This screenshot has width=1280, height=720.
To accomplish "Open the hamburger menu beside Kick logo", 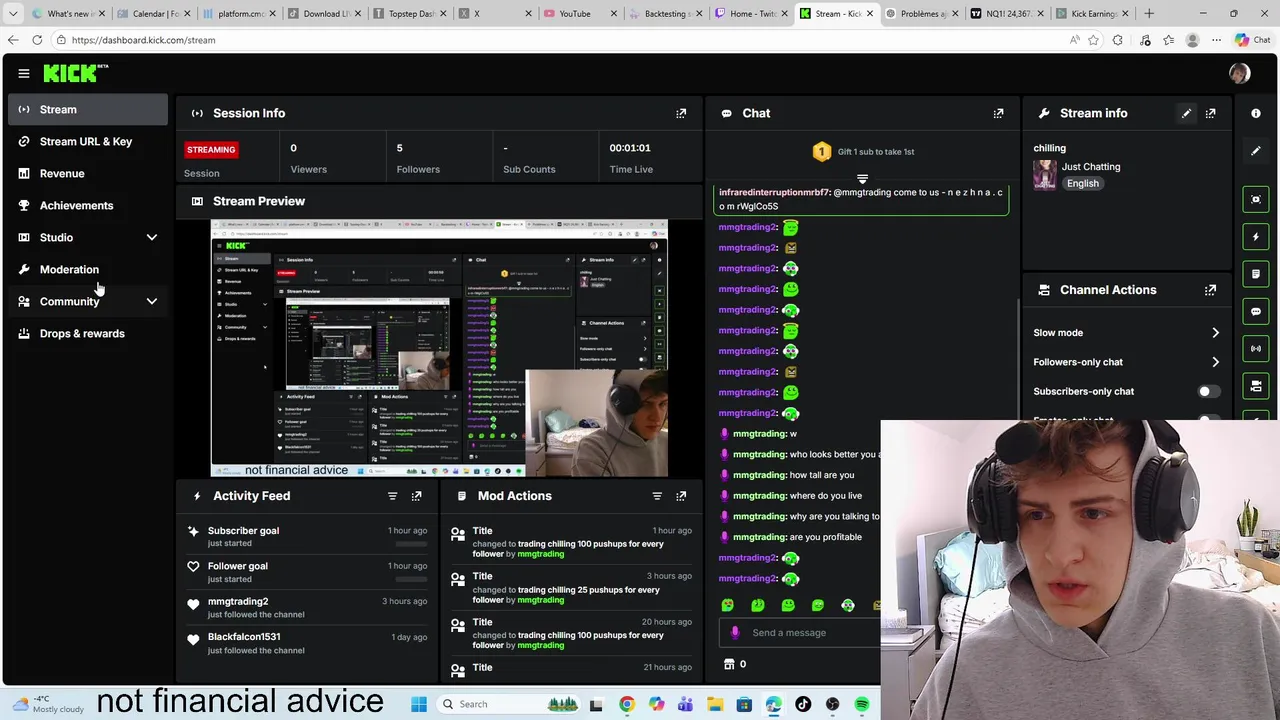I will (x=23, y=73).
